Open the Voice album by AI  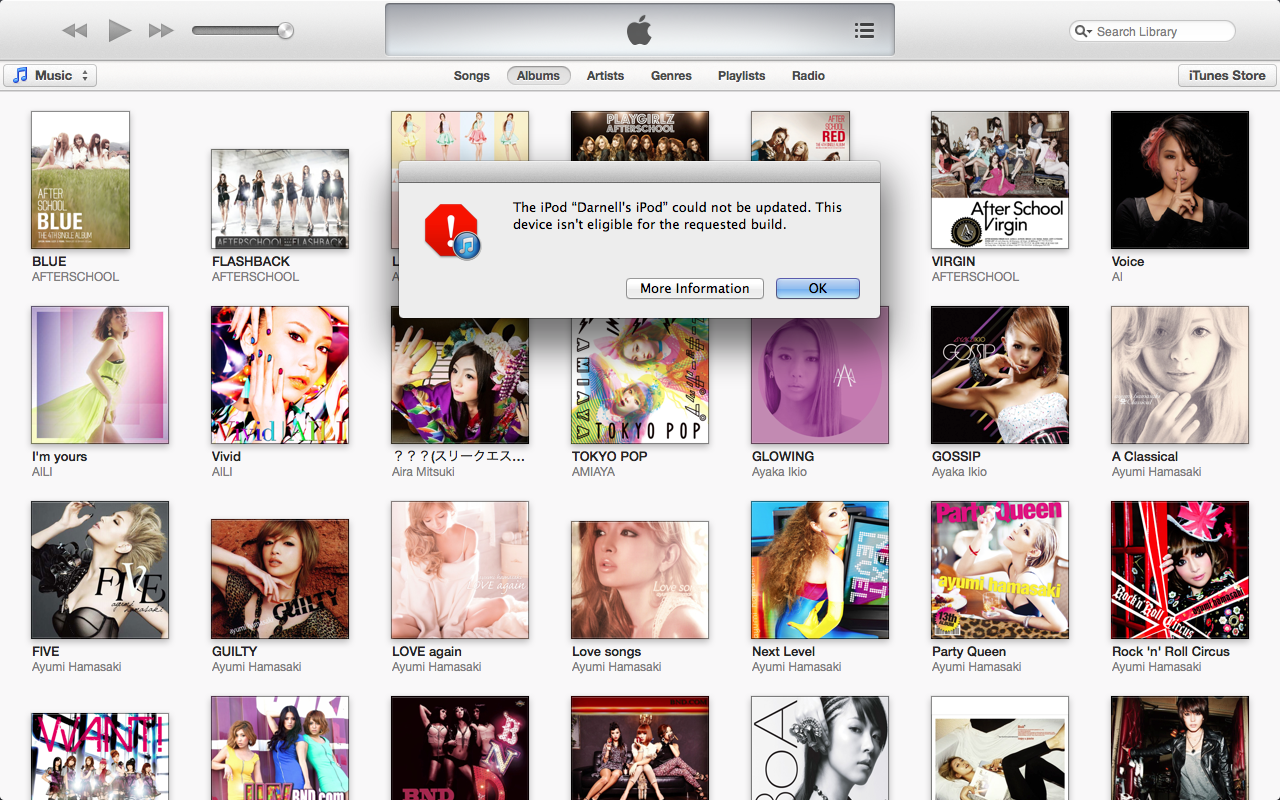[x=1180, y=180]
